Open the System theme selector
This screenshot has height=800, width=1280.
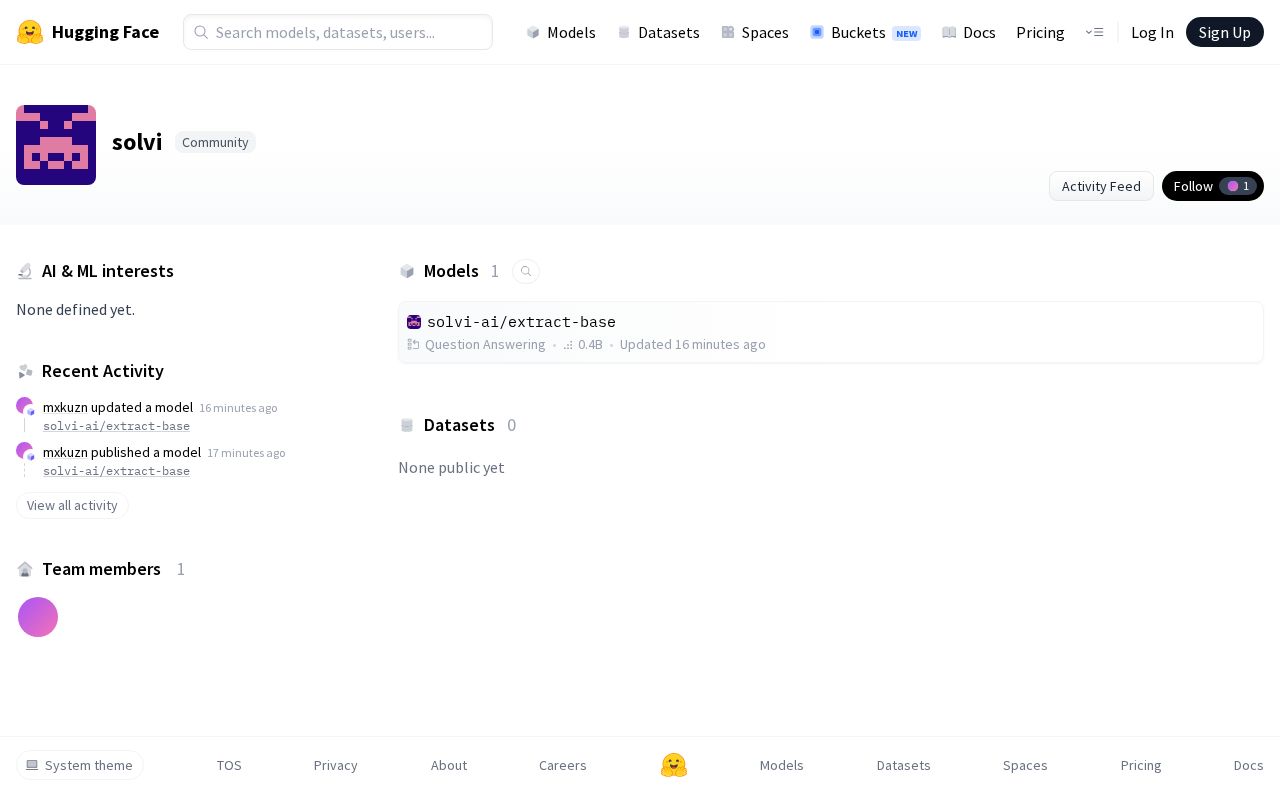pyautogui.click(x=80, y=765)
